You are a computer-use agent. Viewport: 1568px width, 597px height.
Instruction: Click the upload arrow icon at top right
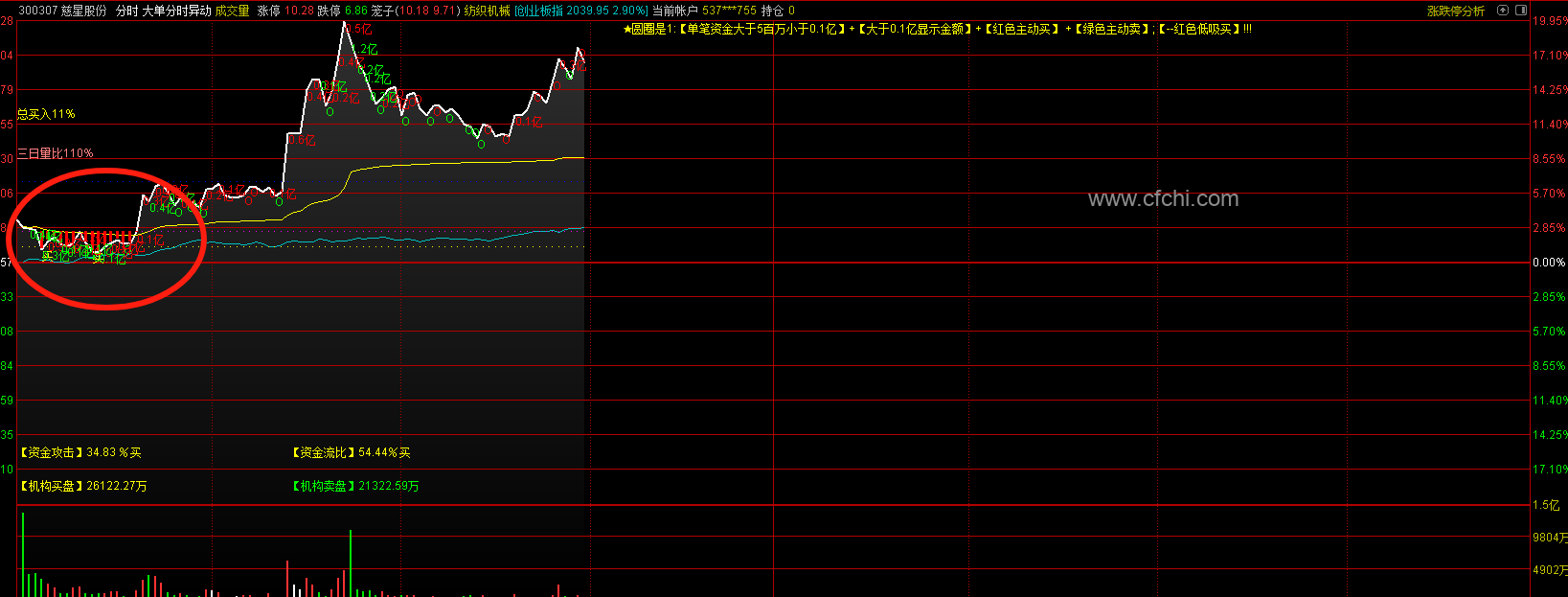(1503, 11)
